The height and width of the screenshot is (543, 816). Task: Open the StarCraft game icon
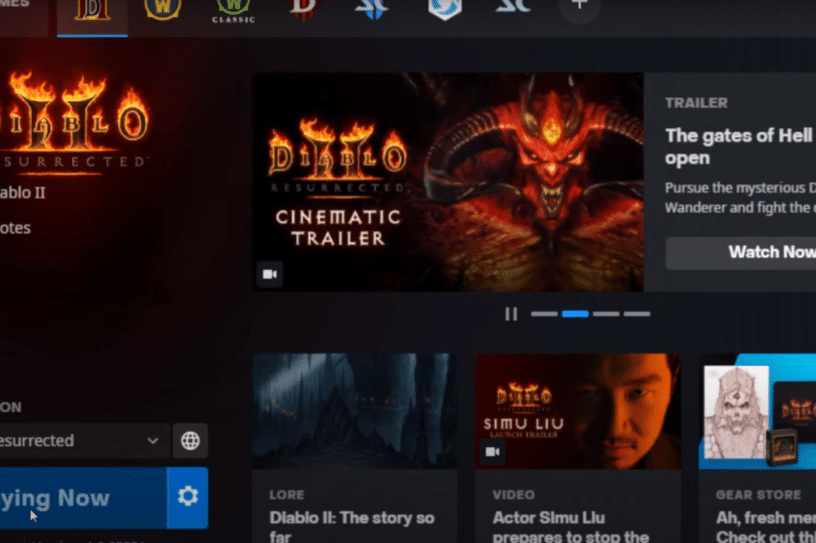tap(513, 7)
